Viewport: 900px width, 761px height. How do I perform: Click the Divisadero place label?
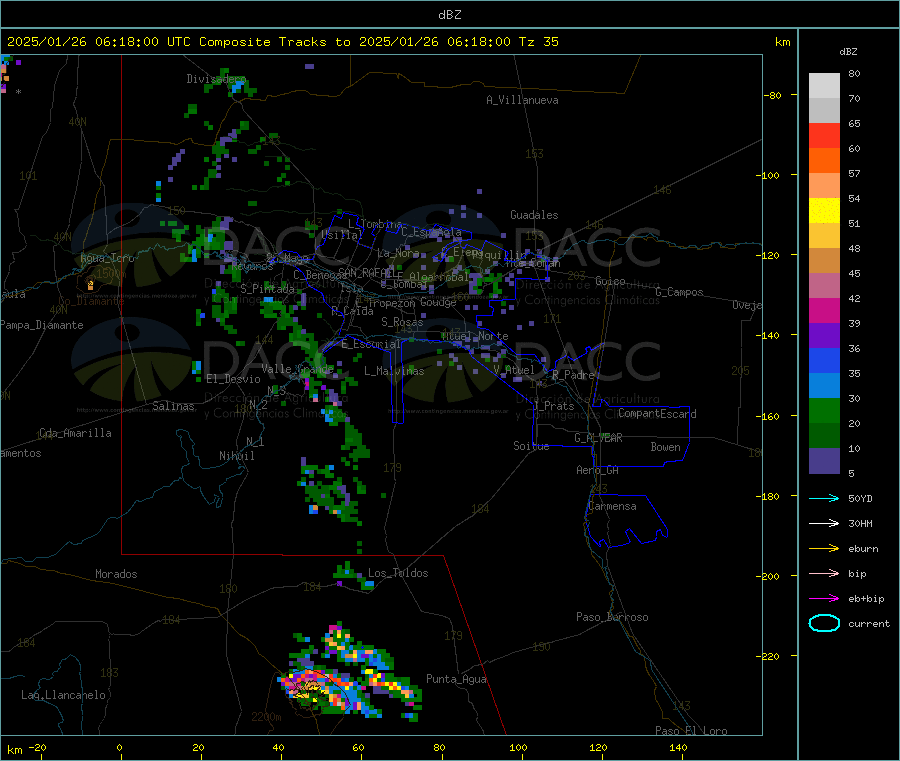pos(216,79)
